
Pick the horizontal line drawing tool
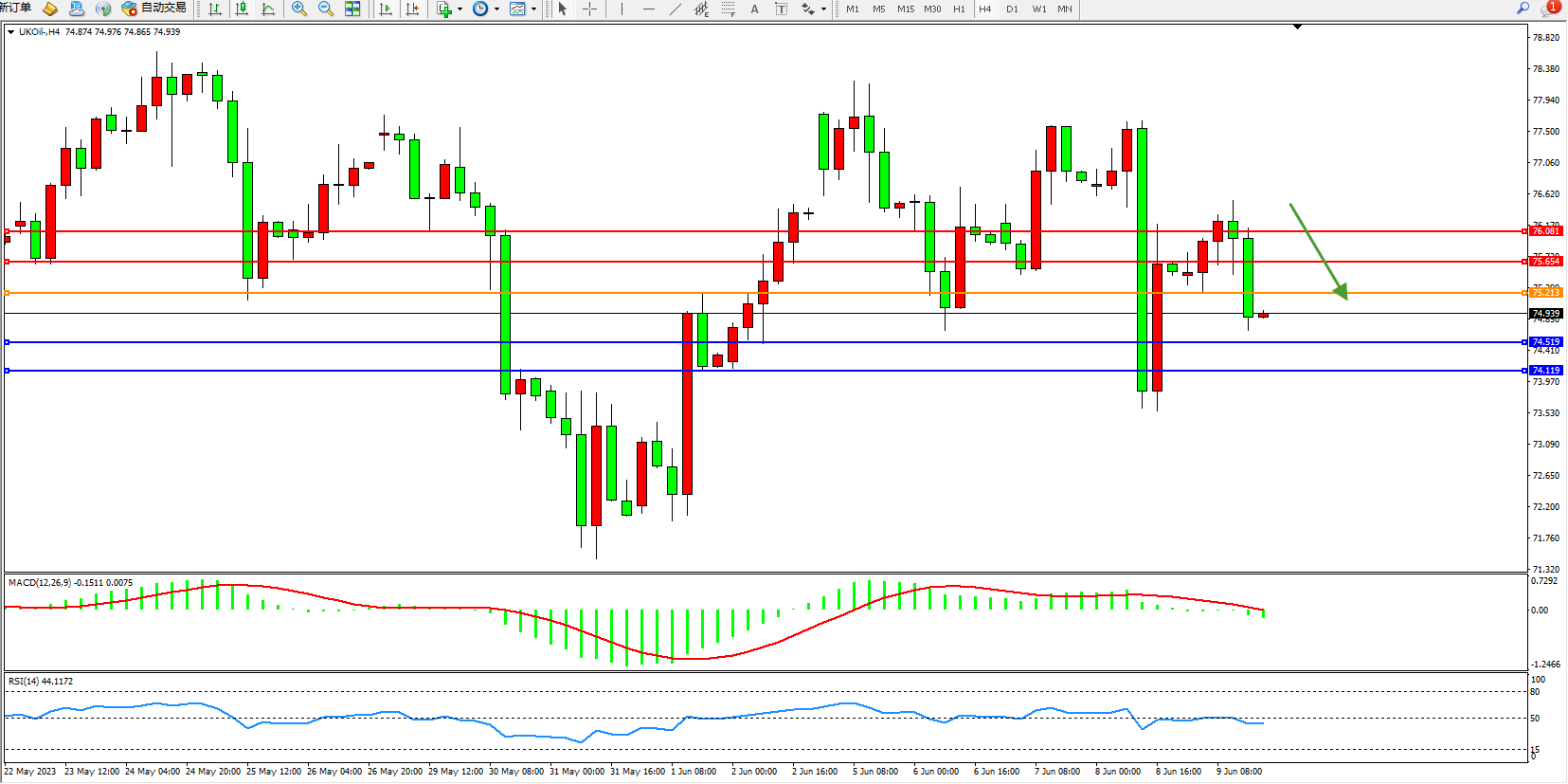point(648,9)
